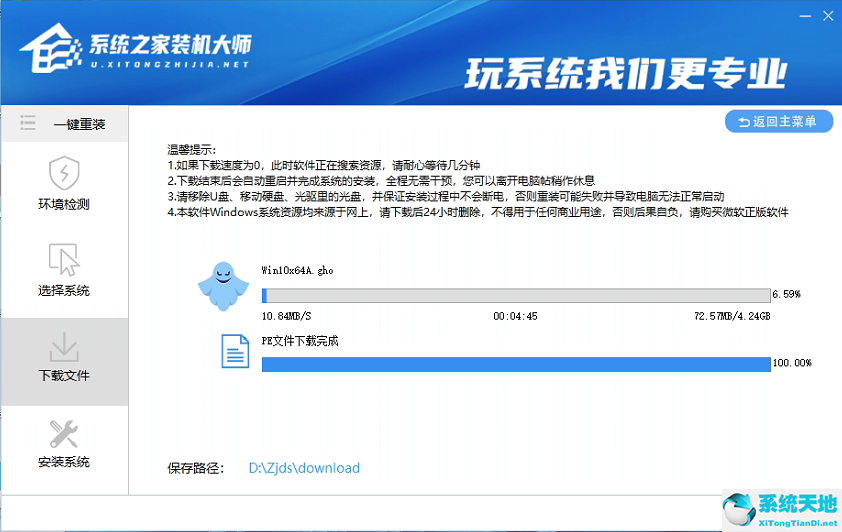Close the installer window

pos(828,16)
